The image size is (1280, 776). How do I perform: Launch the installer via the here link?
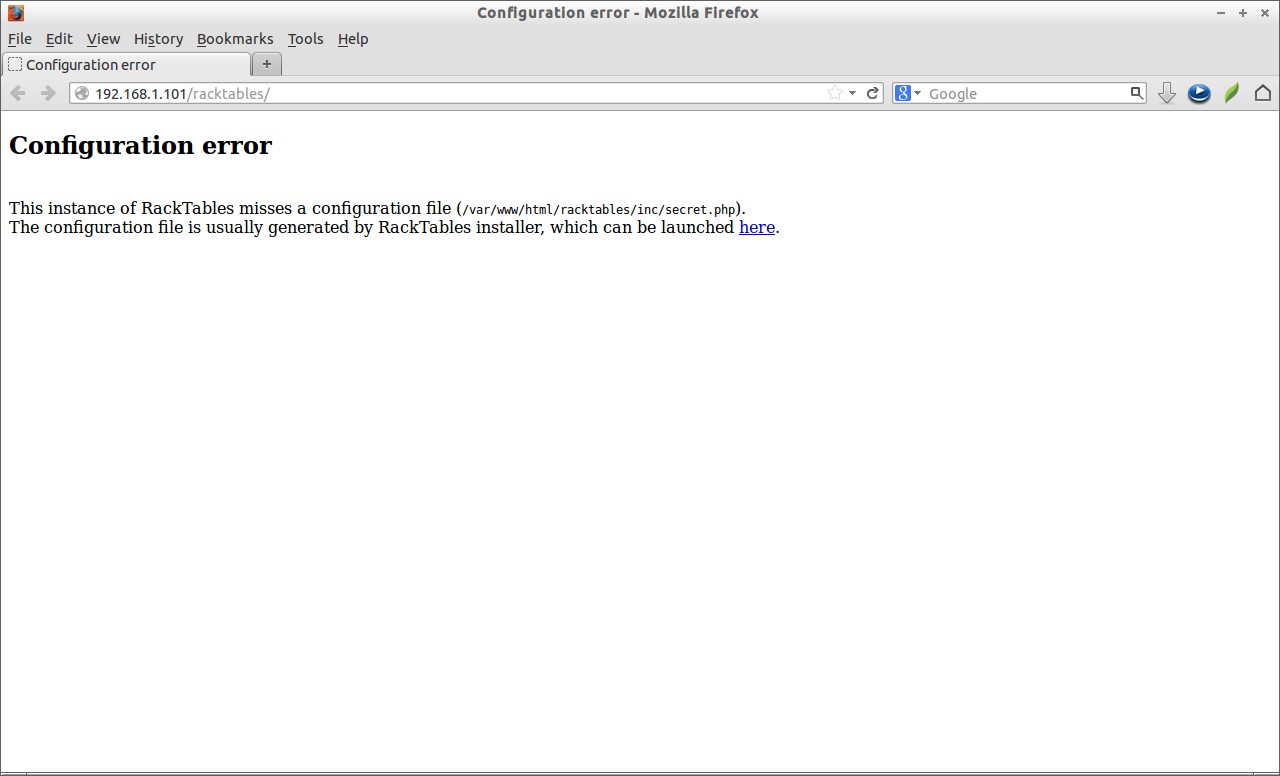click(x=757, y=227)
